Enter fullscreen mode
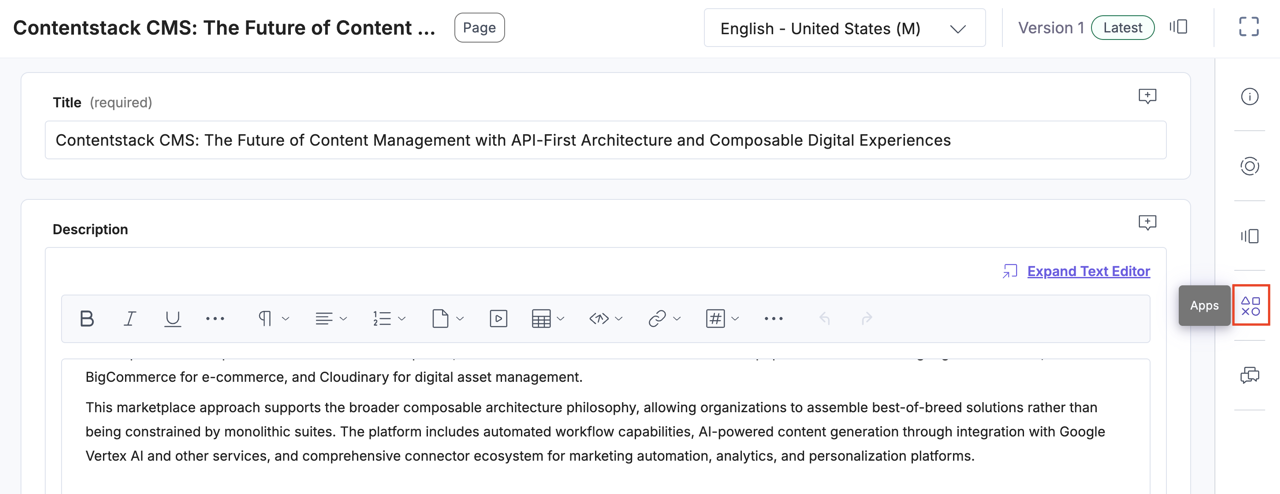 coord(1249,27)
